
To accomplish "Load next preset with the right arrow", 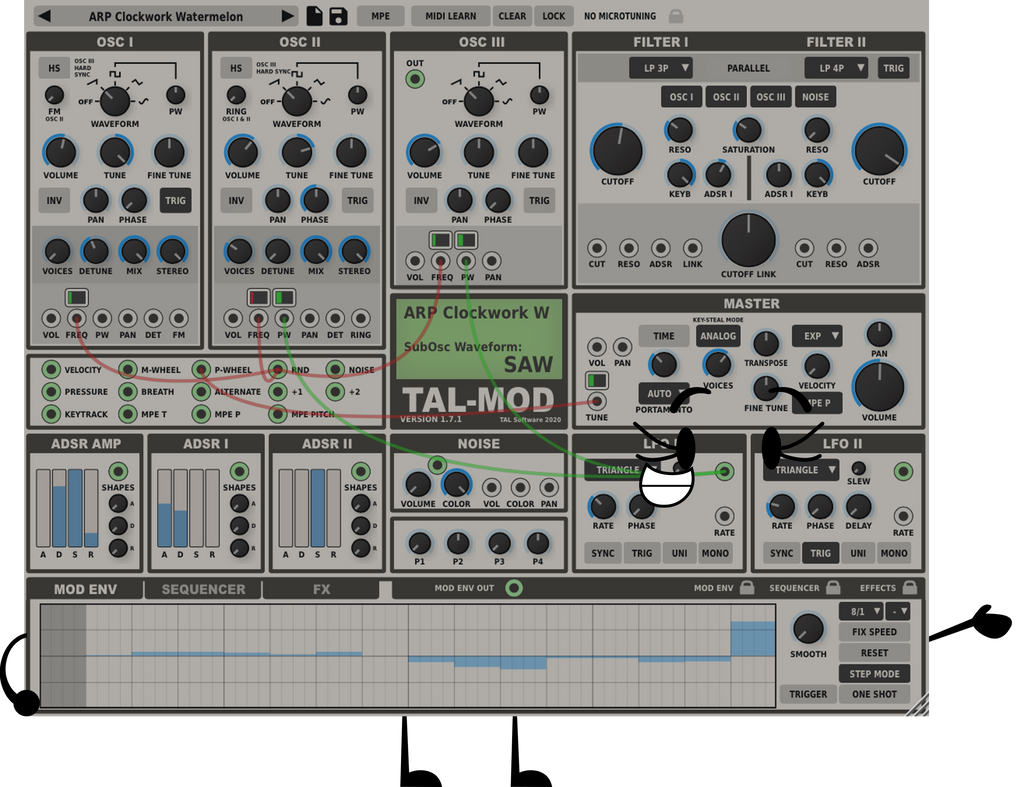I will pyautogui.click(x=289, y=16).
